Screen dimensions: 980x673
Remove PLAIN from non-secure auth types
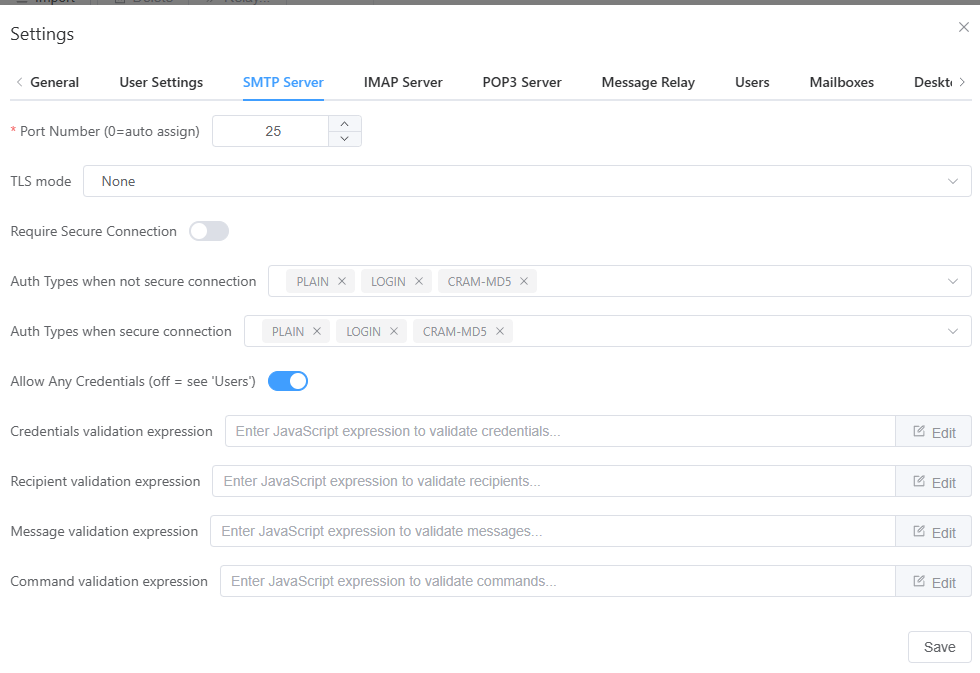[x=342, y=281]
